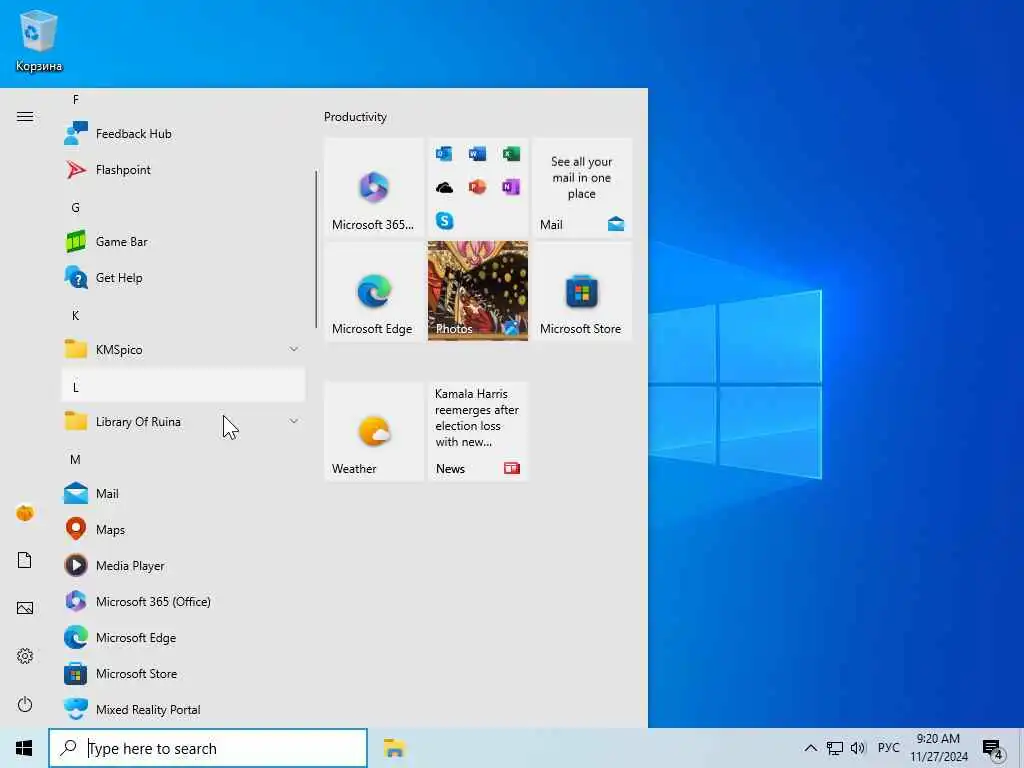
Task: Click the letter M section header
Action: click(x=183, y=460)
